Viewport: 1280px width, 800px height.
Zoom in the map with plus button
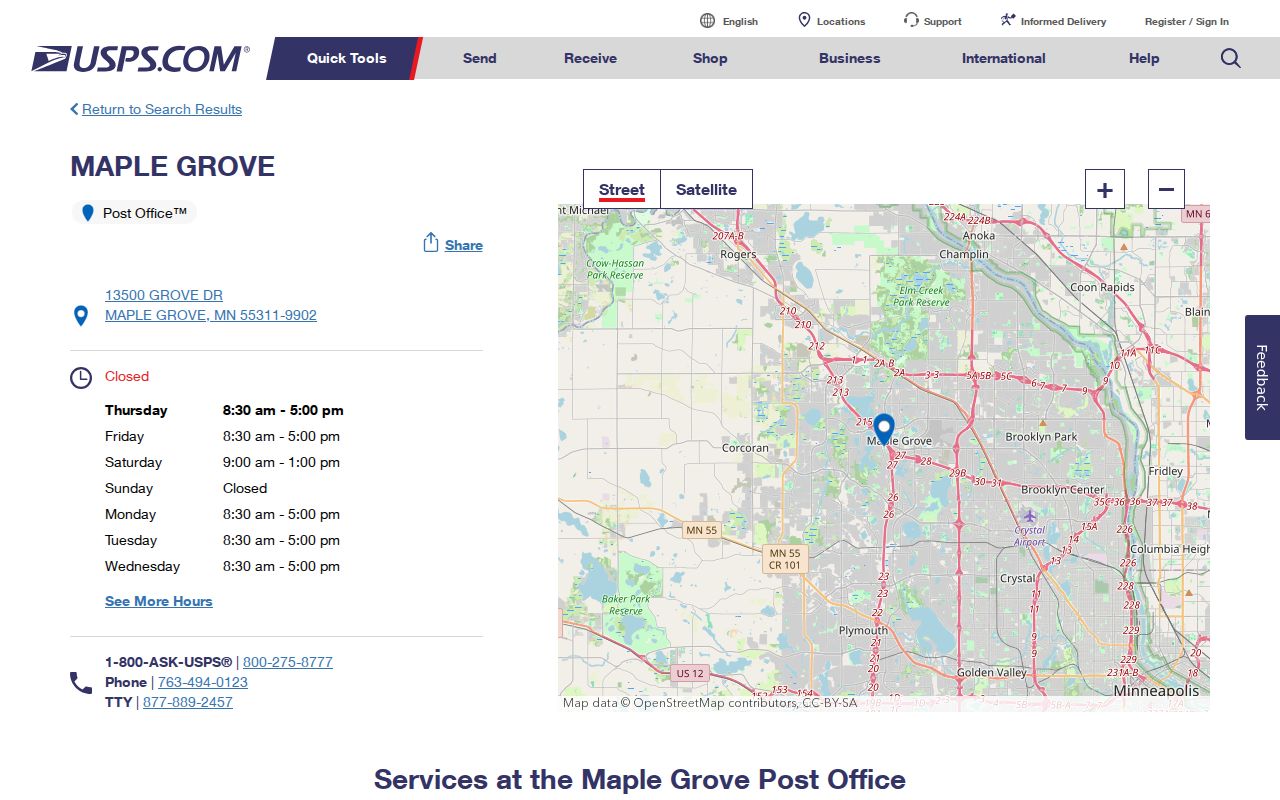click(x=1105, y=189)
